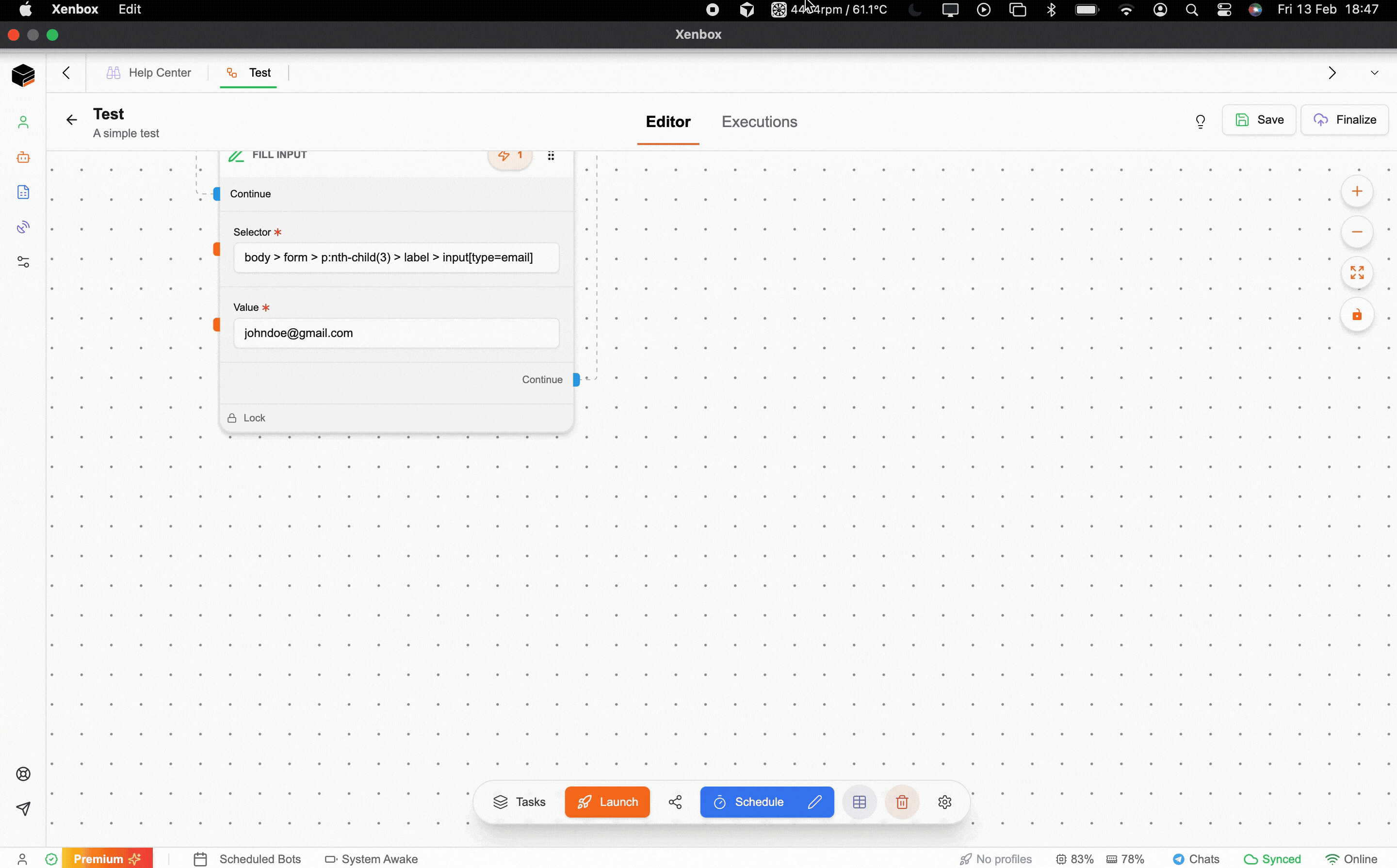Open the settings gear in bottom toolbar

pyautogui.click(x=944, y=802)
